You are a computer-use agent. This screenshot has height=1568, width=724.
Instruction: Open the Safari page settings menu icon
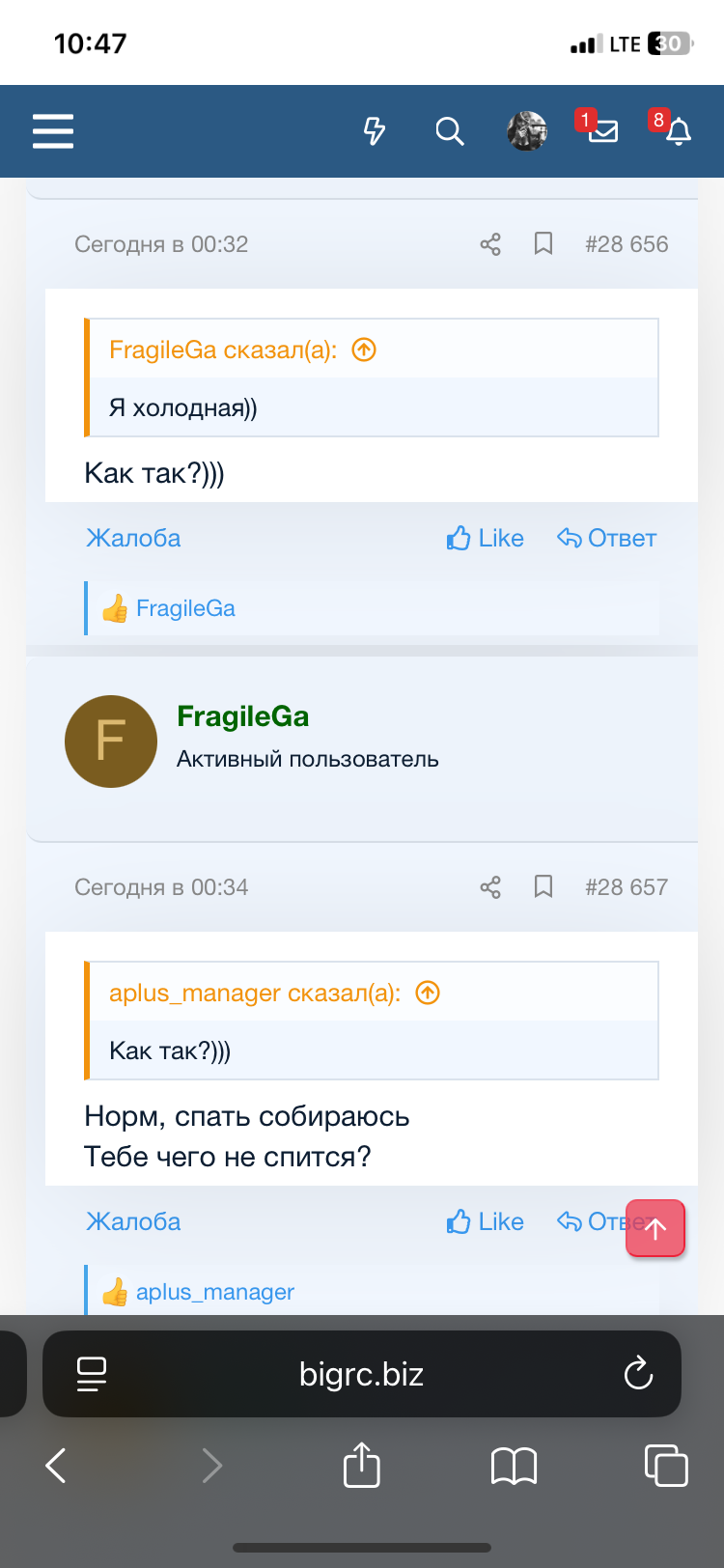tap(92, 1374)
